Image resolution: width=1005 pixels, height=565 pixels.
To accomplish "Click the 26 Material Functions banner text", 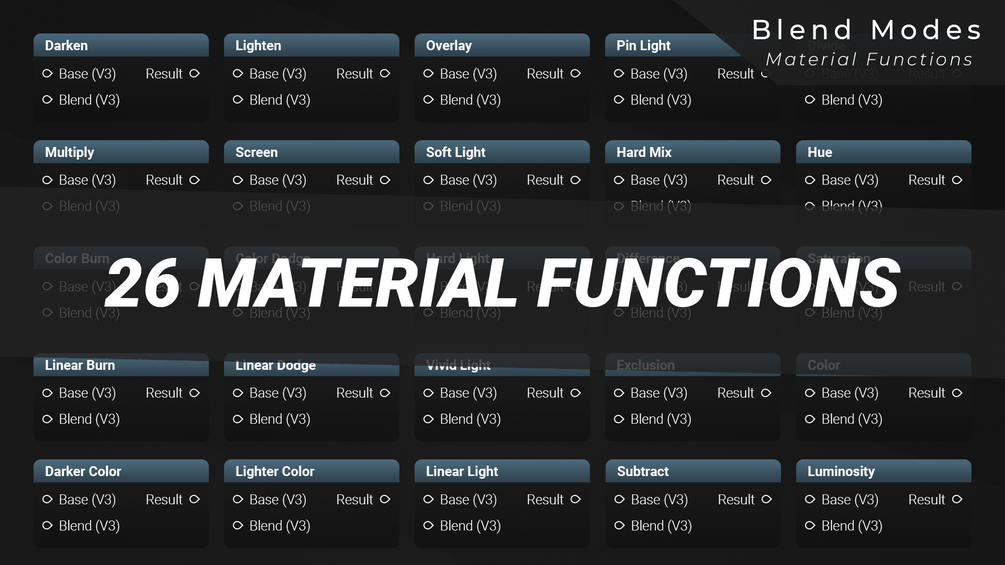I will (502, 282).
